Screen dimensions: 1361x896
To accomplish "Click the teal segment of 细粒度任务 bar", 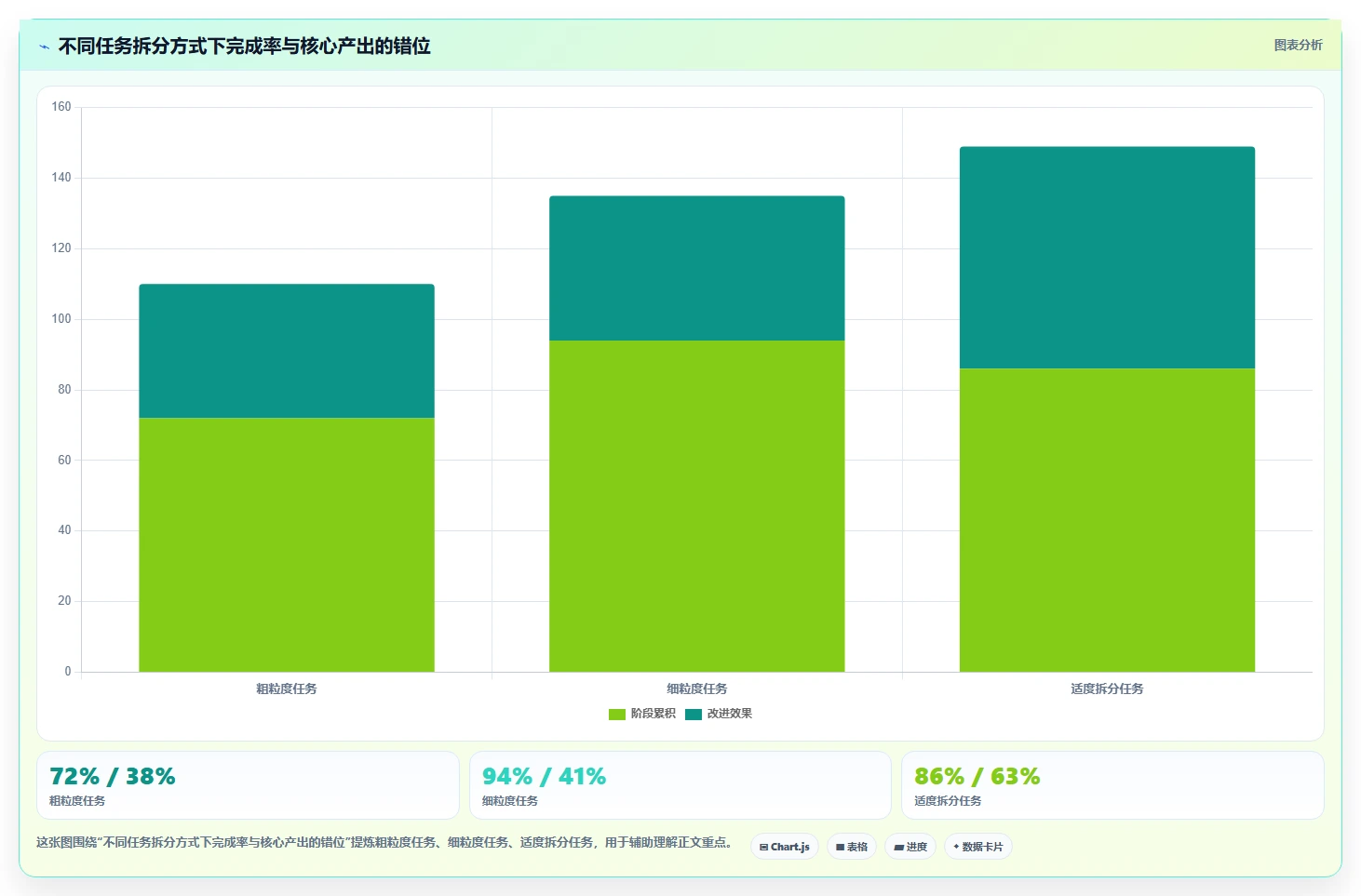I will (x=697, y=268).
